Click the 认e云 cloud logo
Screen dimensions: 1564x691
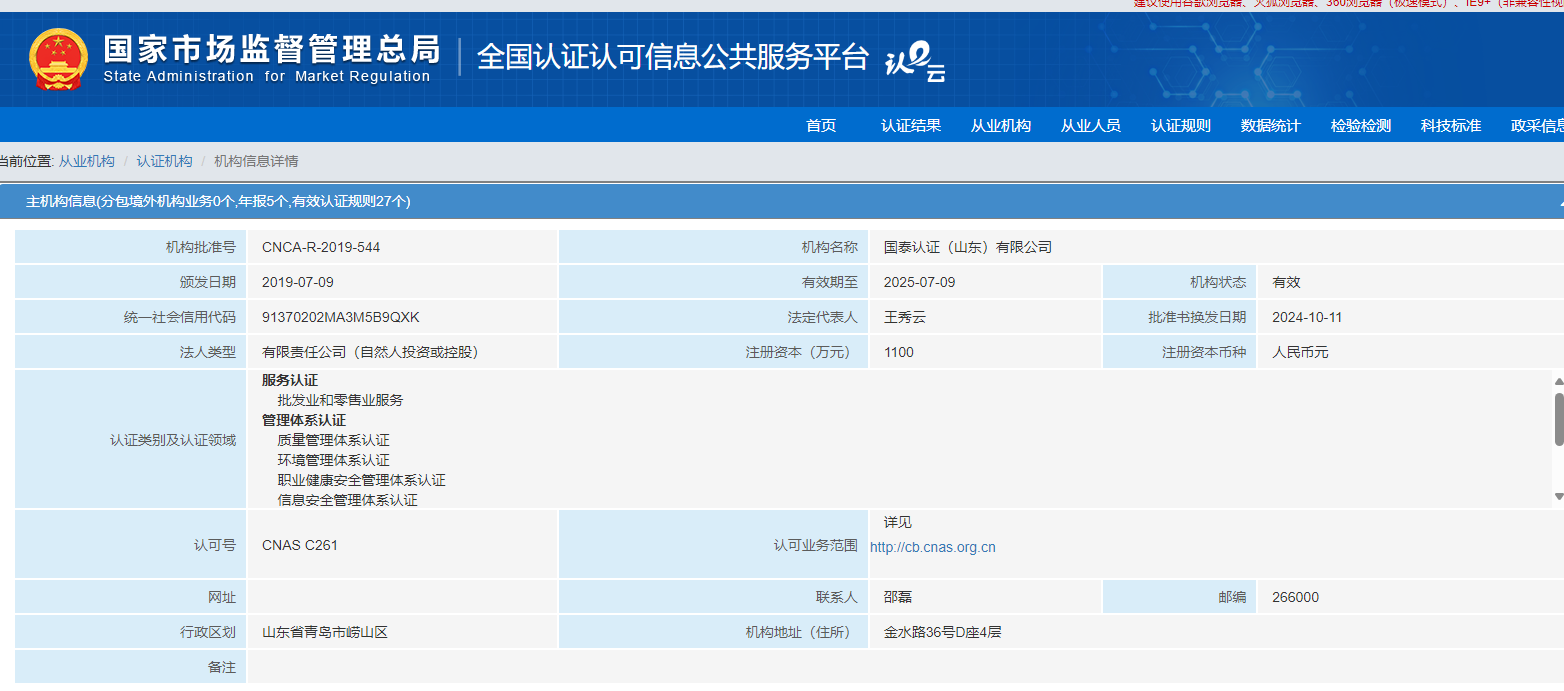[x=915, y=59]
